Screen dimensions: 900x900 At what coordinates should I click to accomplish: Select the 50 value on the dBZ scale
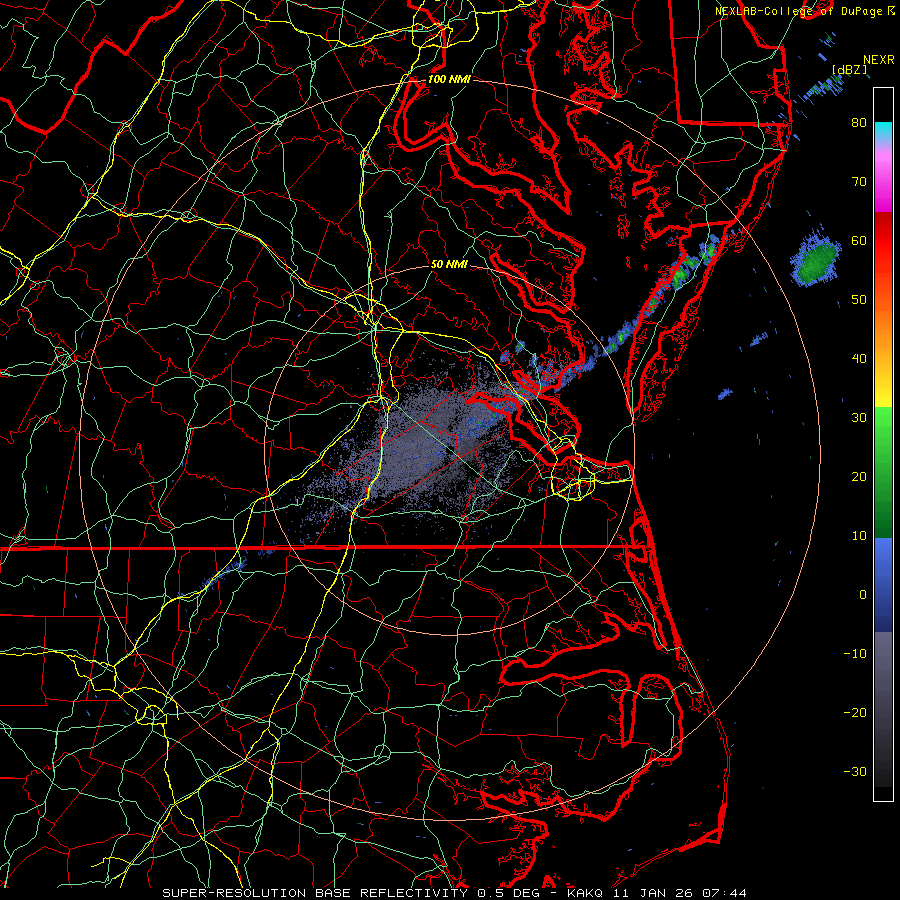[x=859, y=300]
